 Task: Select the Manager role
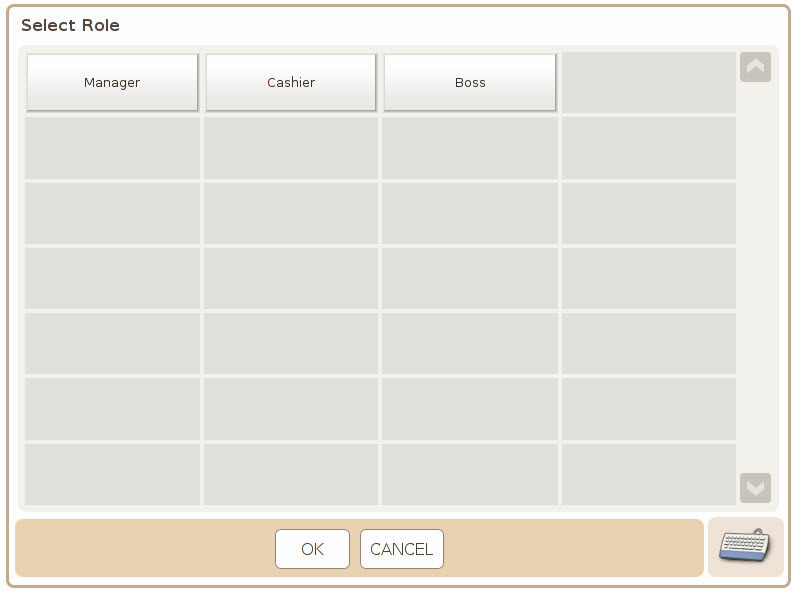(112, 82)
